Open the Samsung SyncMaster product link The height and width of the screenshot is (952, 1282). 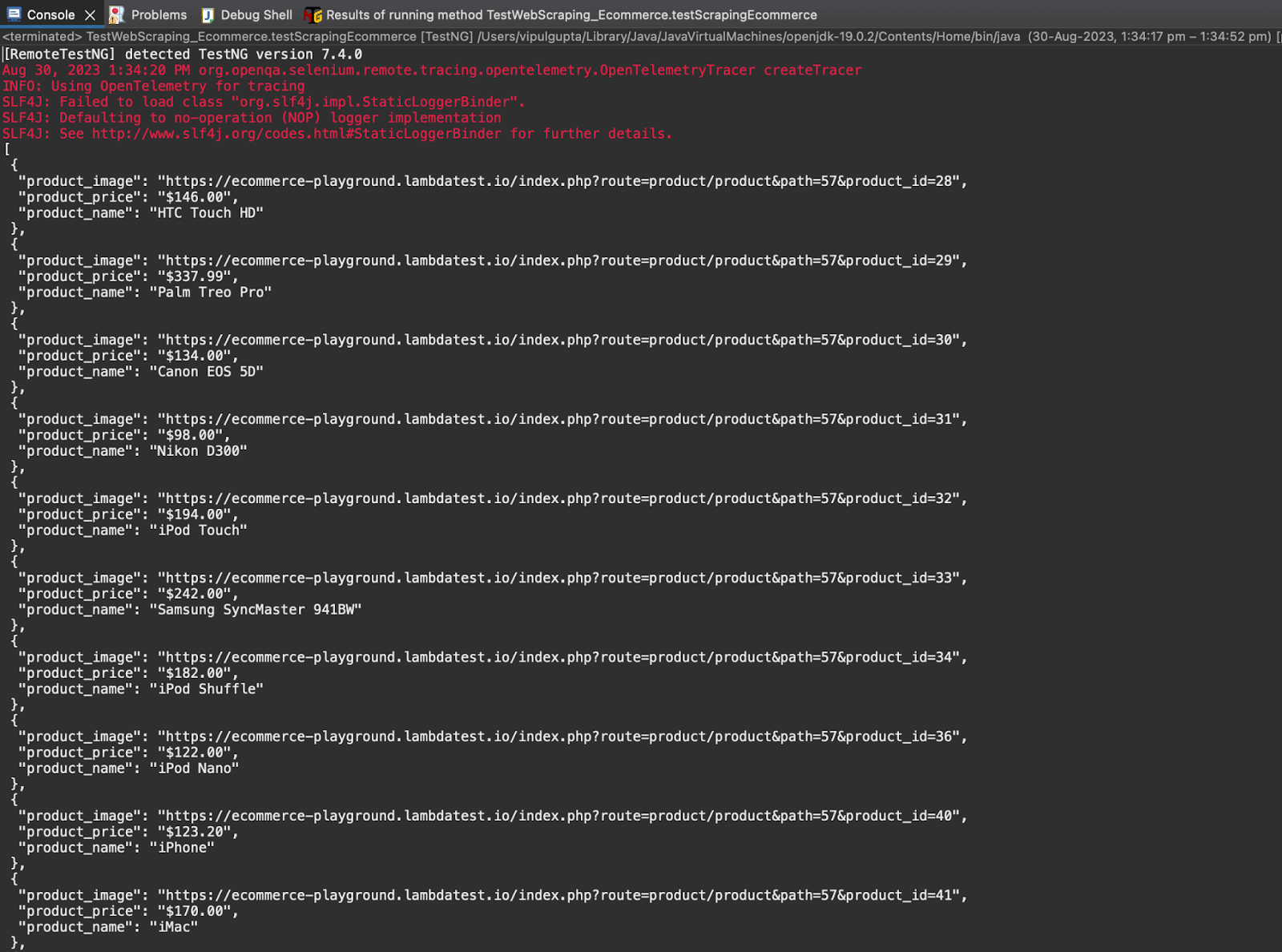tap(561, 578)
